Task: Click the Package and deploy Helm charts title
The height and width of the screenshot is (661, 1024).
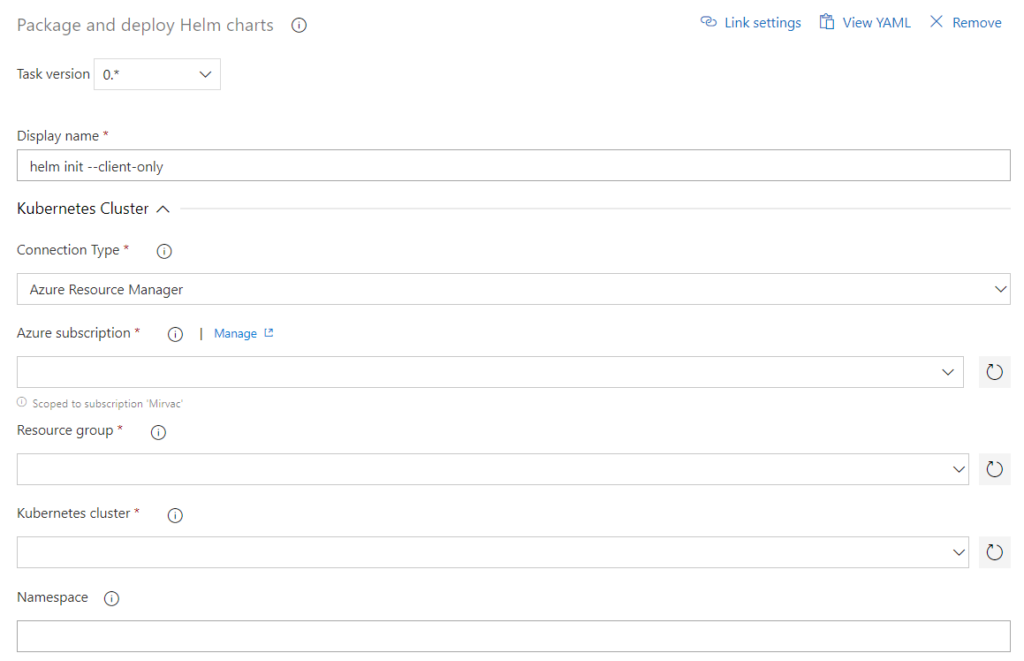Action: pyautogui.click(x=145, y=25)
